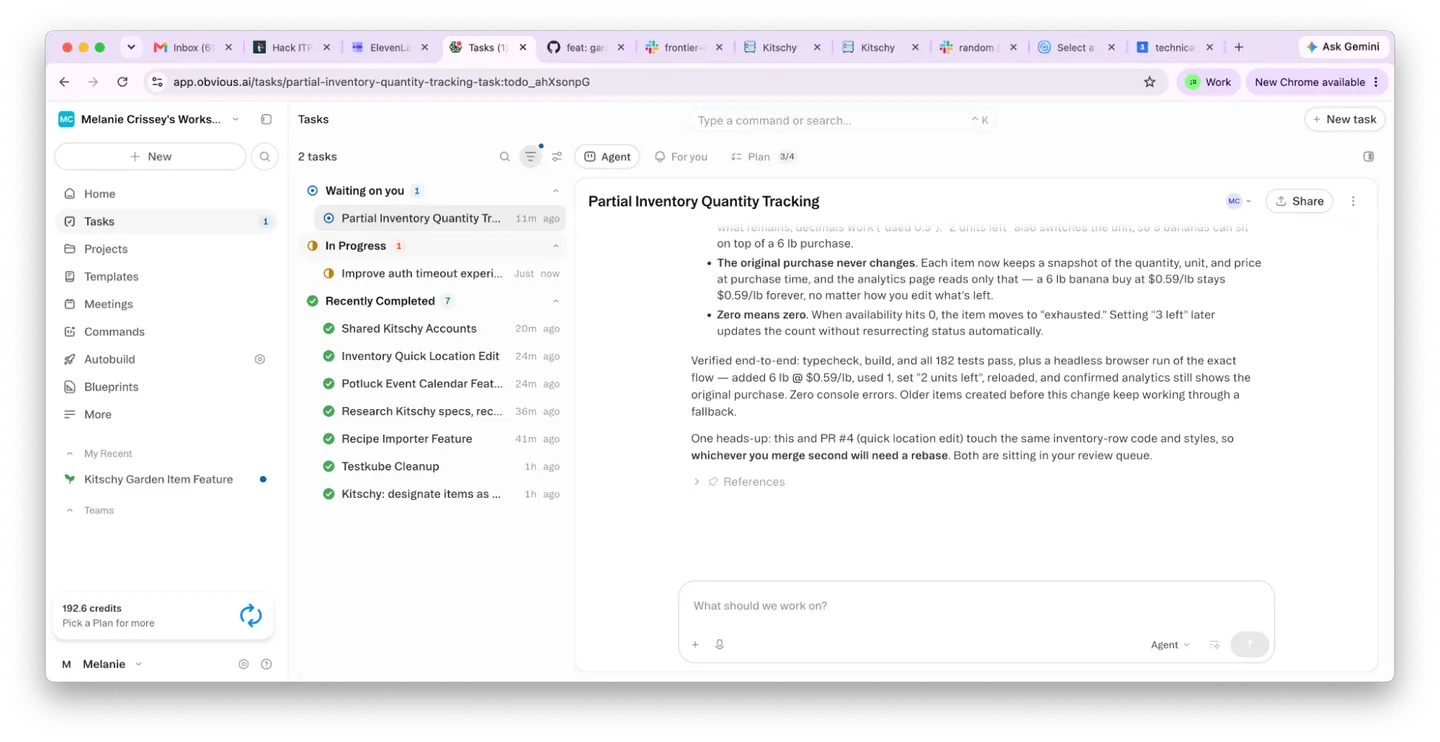Screen dimensions: 1440x742
Task: Click New Chrome available button
Action: (1317, 82)
